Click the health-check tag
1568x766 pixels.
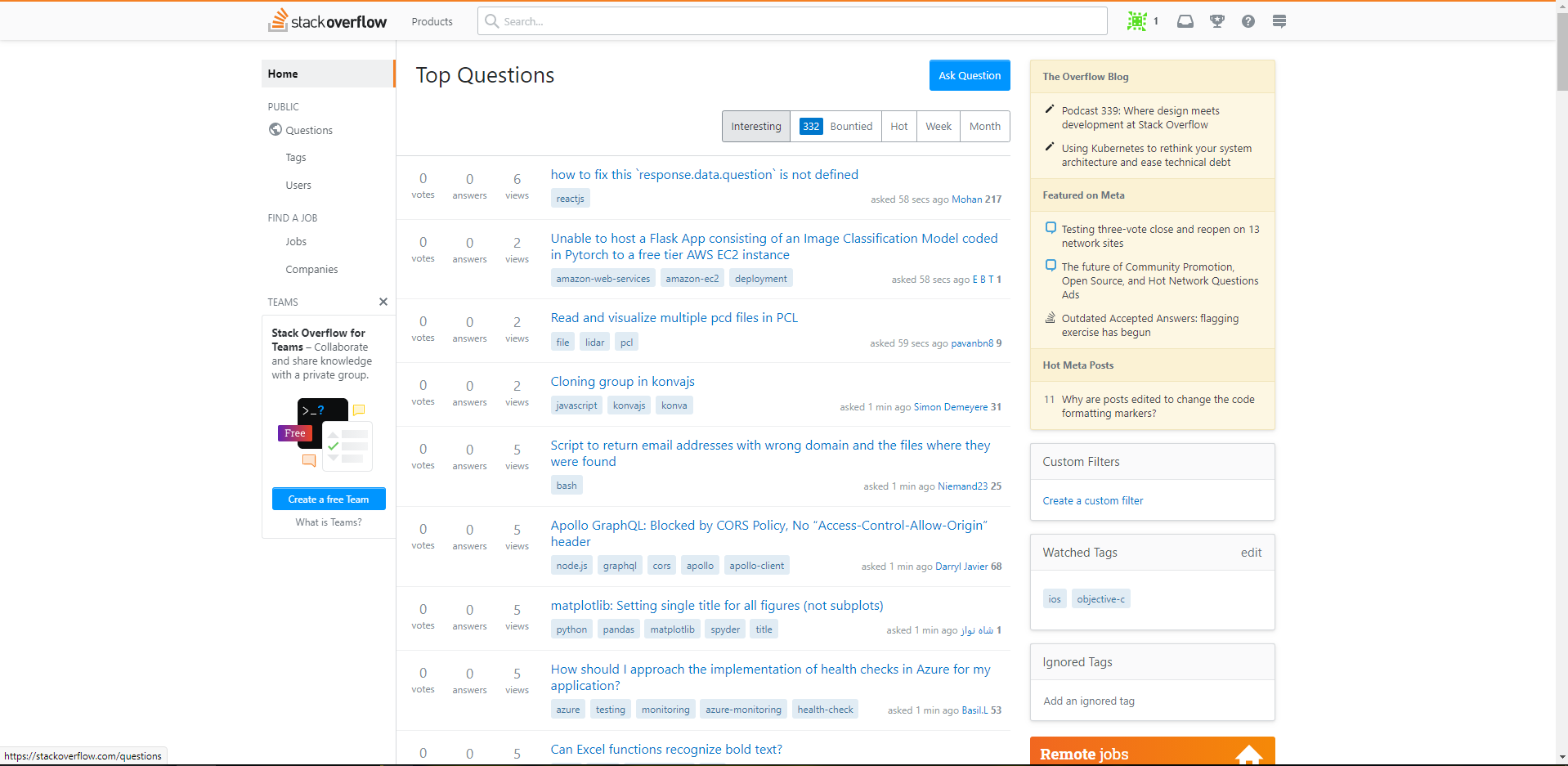[825, 710]
